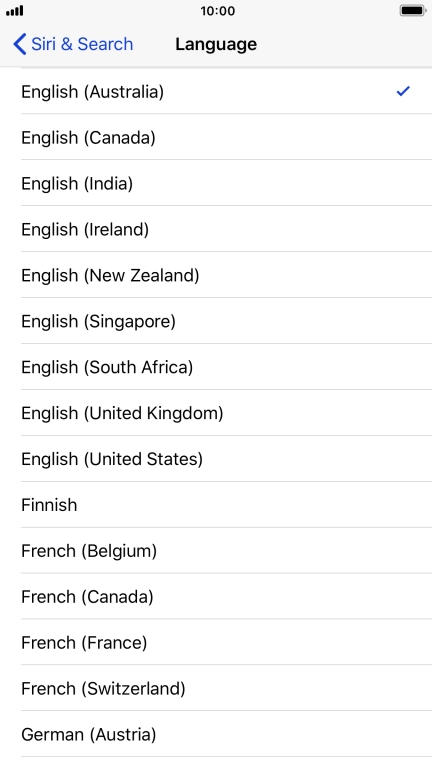Pick English (Ireland) from the list
This screenshot has width=432, height=768.
(x=216, y=229)
